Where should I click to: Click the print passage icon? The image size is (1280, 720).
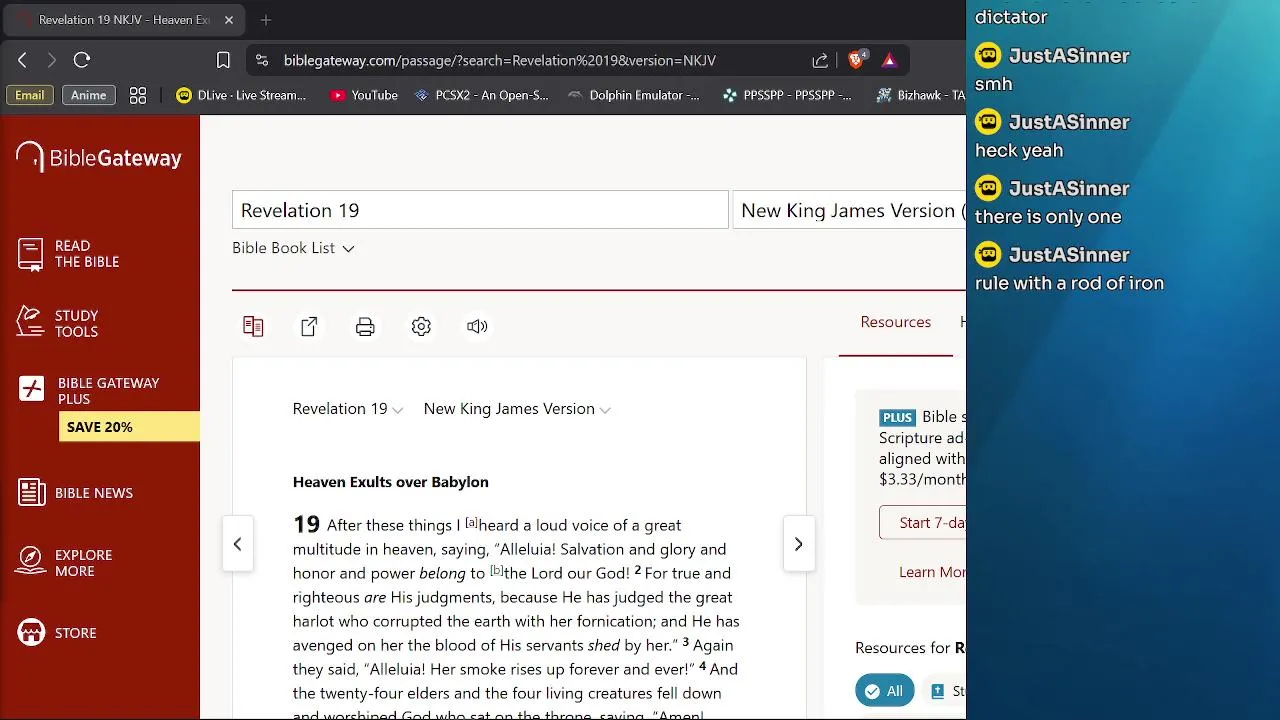pyautogui.click(x=365, y=326)
